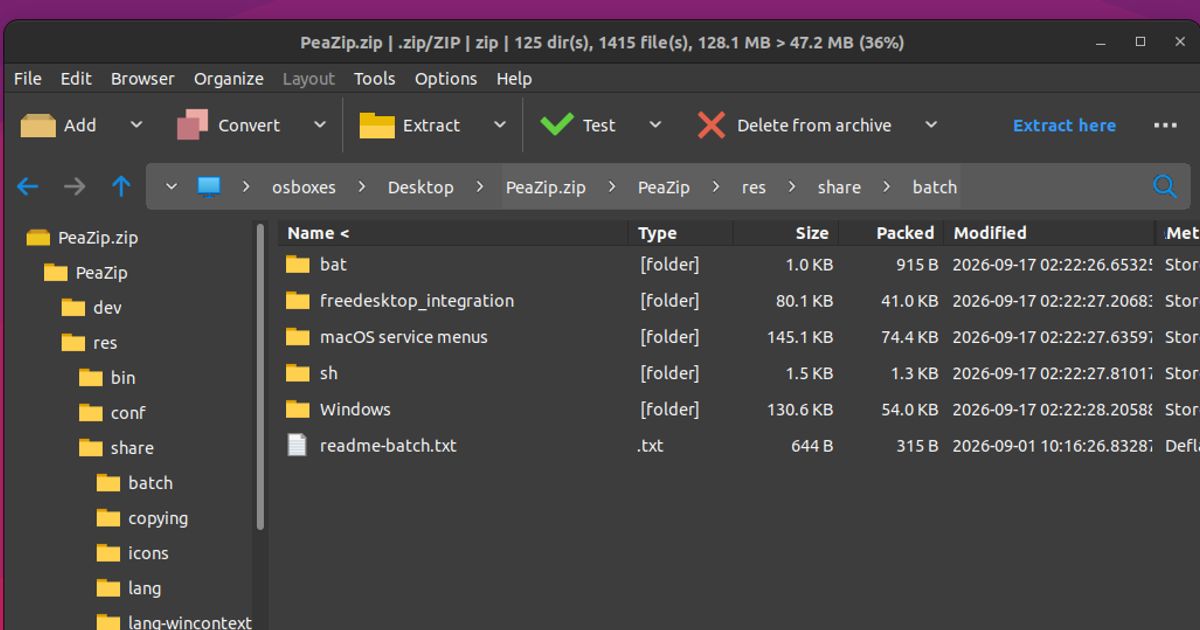The image size is (1200, 630).
Task: Navigate to PeaZip.zip in the breadcrumb
Action: coord(546,187)
